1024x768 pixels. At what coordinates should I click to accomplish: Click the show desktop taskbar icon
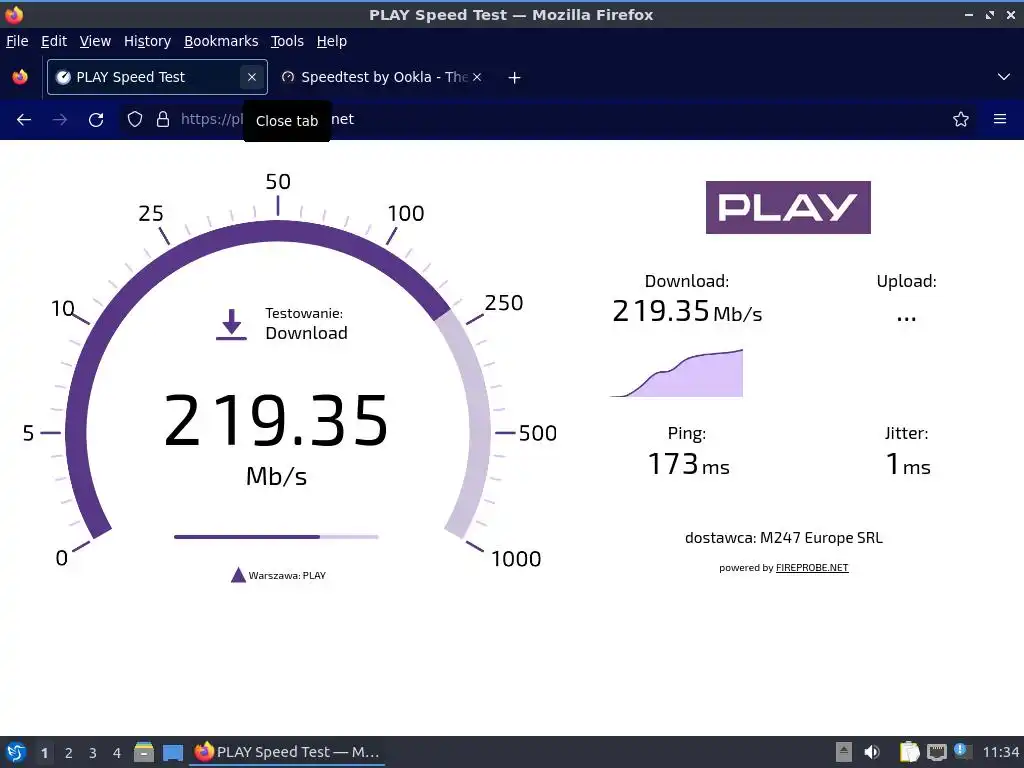(x=173, y=753)
